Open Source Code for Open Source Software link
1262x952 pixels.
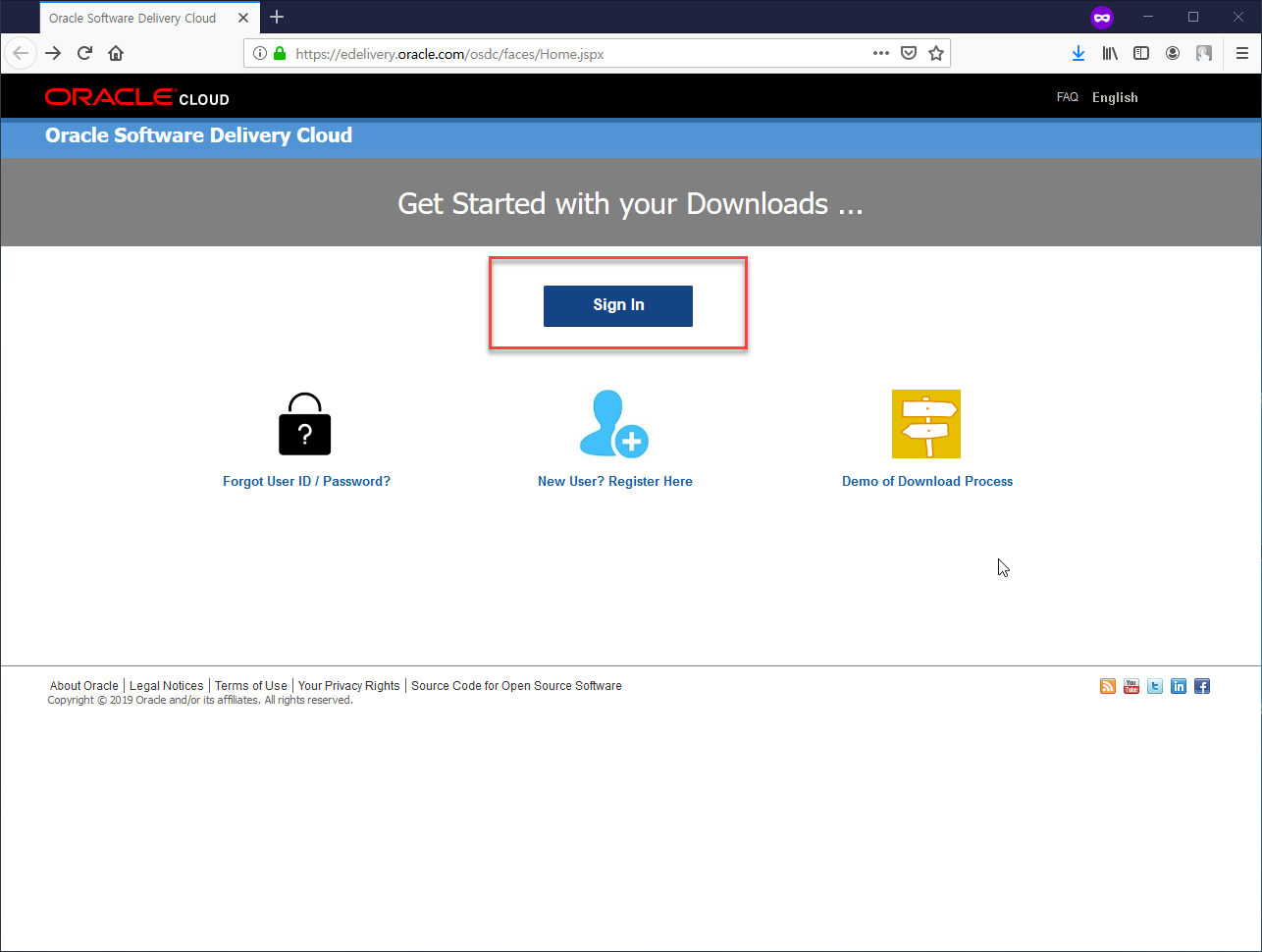516,686
